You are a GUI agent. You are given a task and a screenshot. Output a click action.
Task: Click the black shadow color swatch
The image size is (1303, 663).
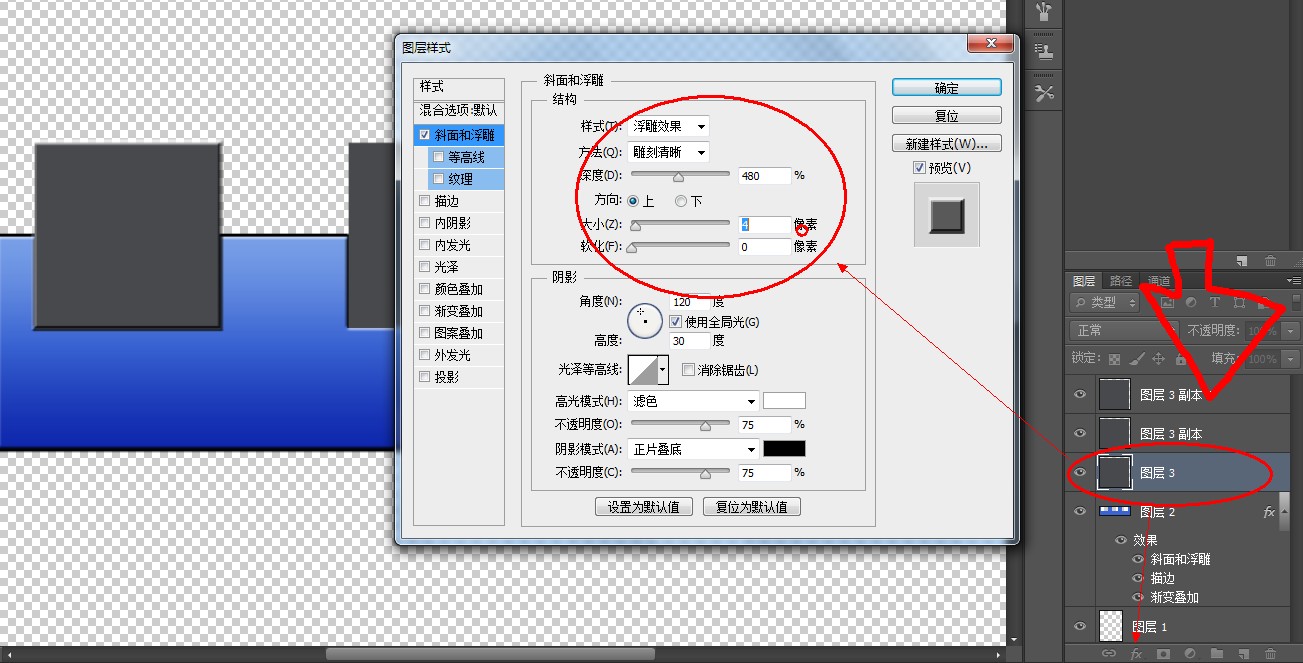(x=784, y=449)
